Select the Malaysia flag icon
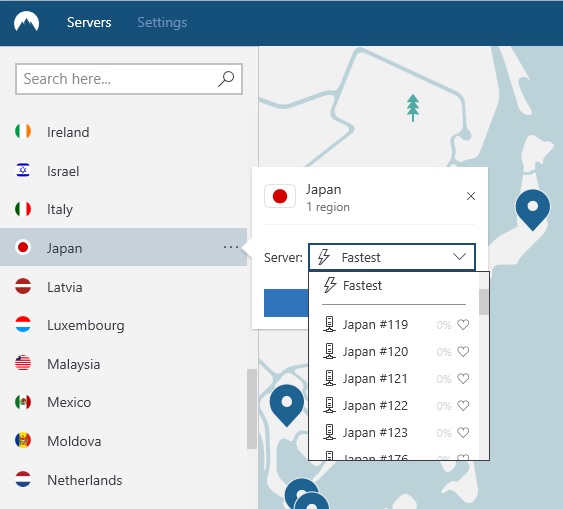The image size is (563, 509). coord(23,363)
